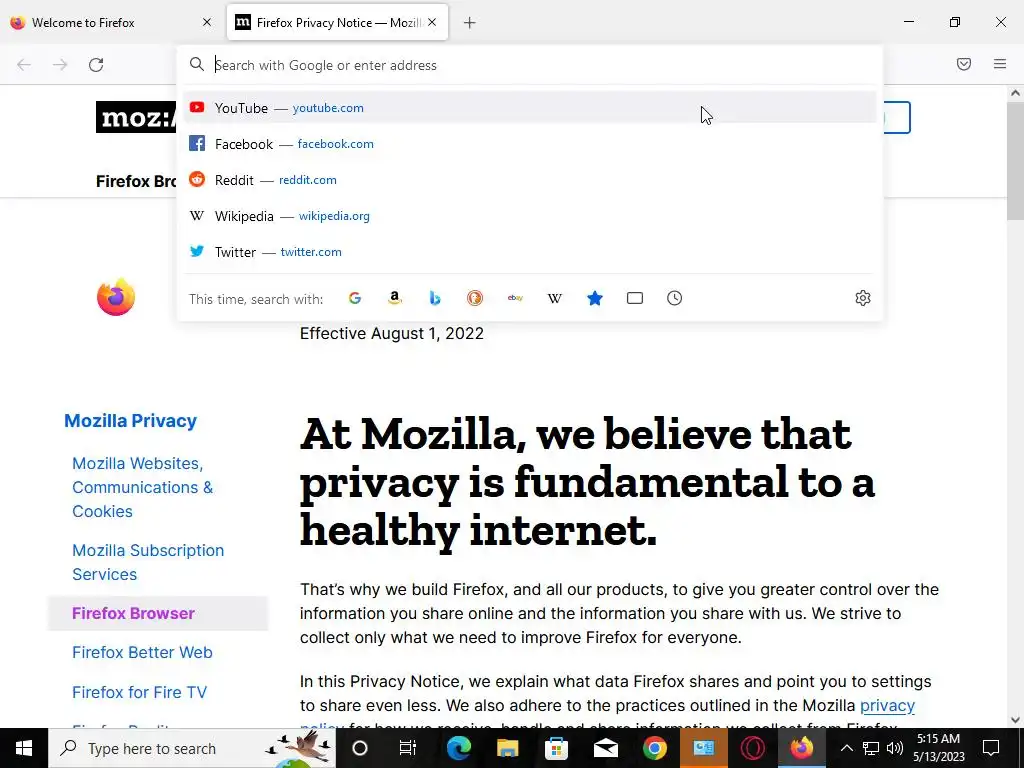The image size is (1024, 768).
Task: Search in History clock icon
Action: [675, 298]
